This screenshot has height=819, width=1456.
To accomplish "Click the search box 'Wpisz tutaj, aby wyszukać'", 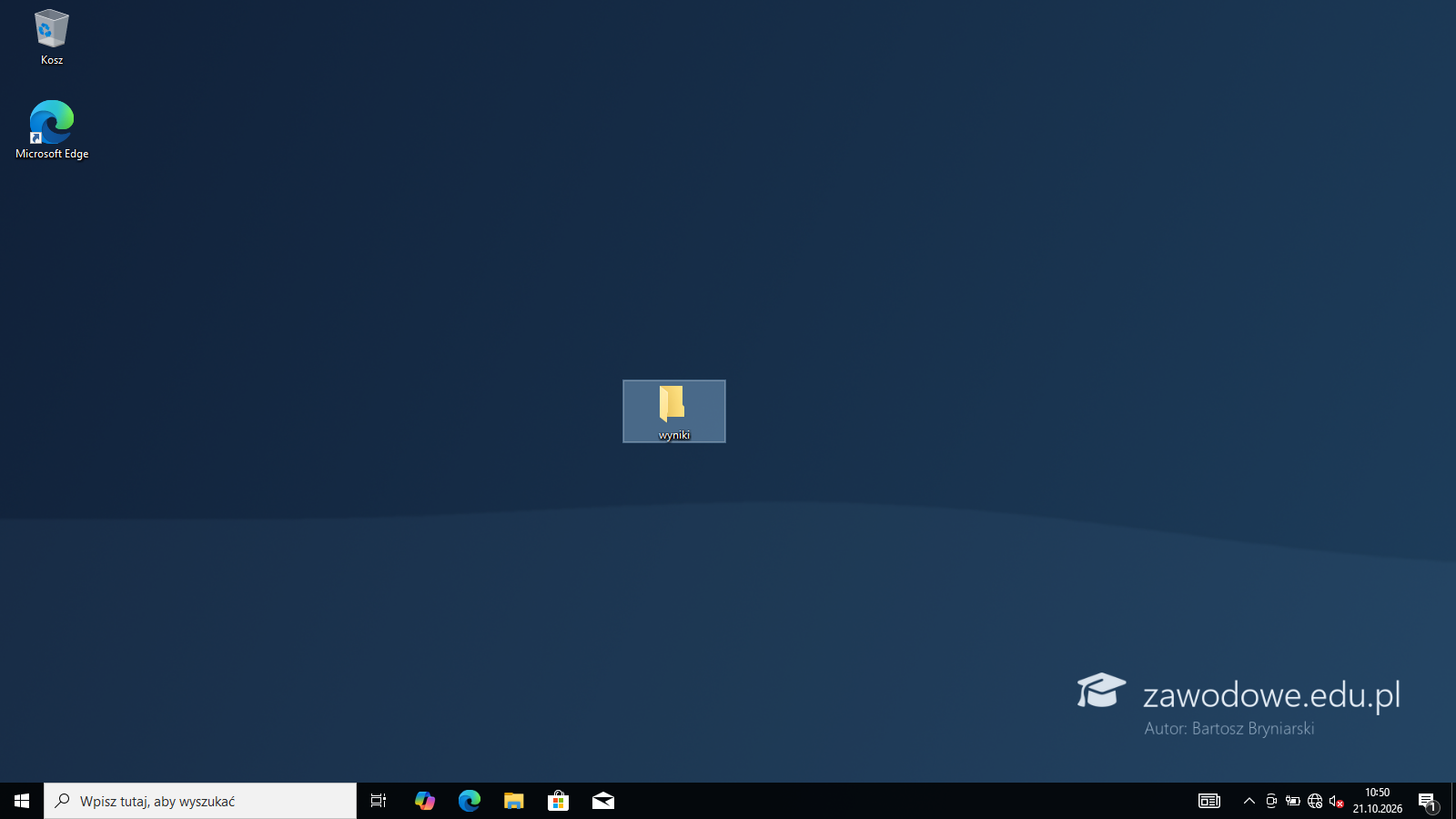I will click(x=200, y=801).
